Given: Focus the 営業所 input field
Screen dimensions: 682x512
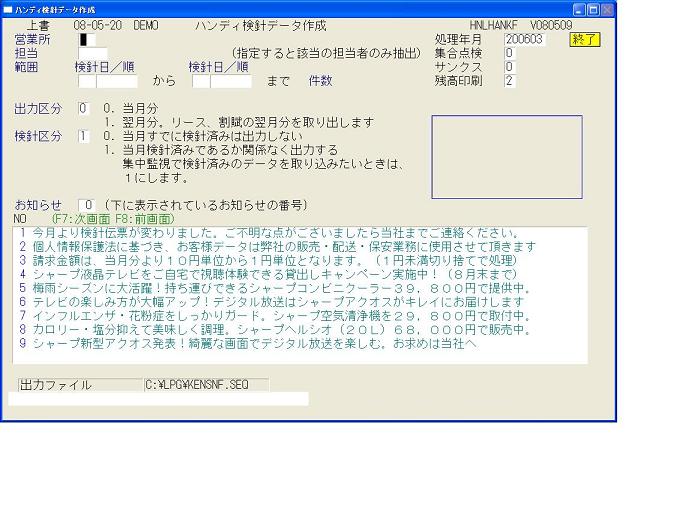Looking at the screenshot, I should 87,40.
